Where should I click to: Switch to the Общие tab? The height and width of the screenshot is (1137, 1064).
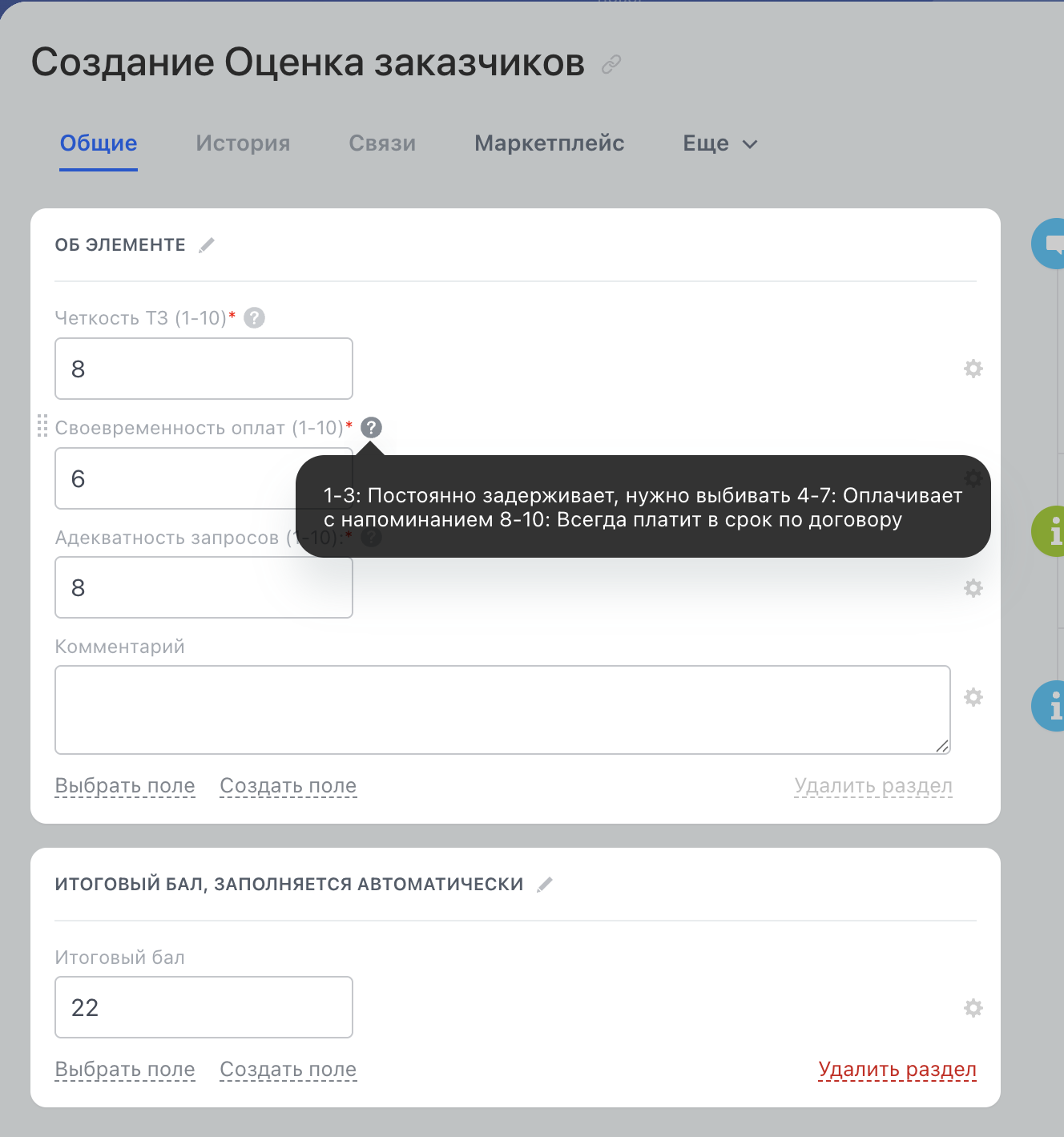[x=99, y=143]
